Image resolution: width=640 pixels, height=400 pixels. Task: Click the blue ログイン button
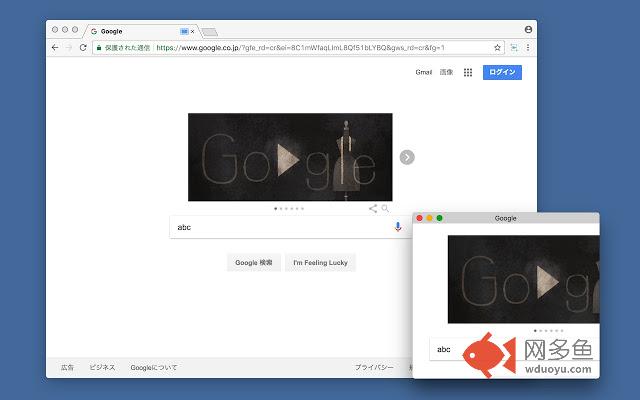(502, 72)
